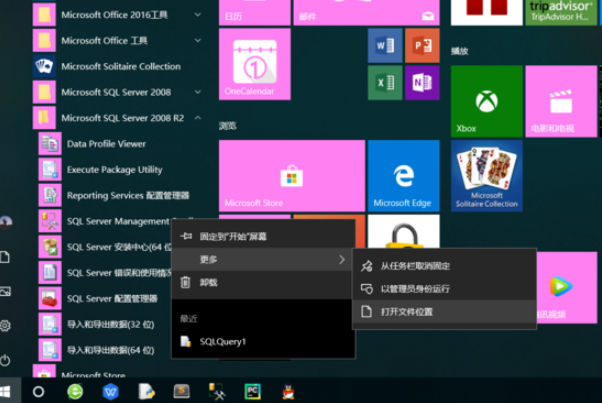Screen dimensions: 602x403
Task: Open the PowerPoint tile
Action: [422, 46]
